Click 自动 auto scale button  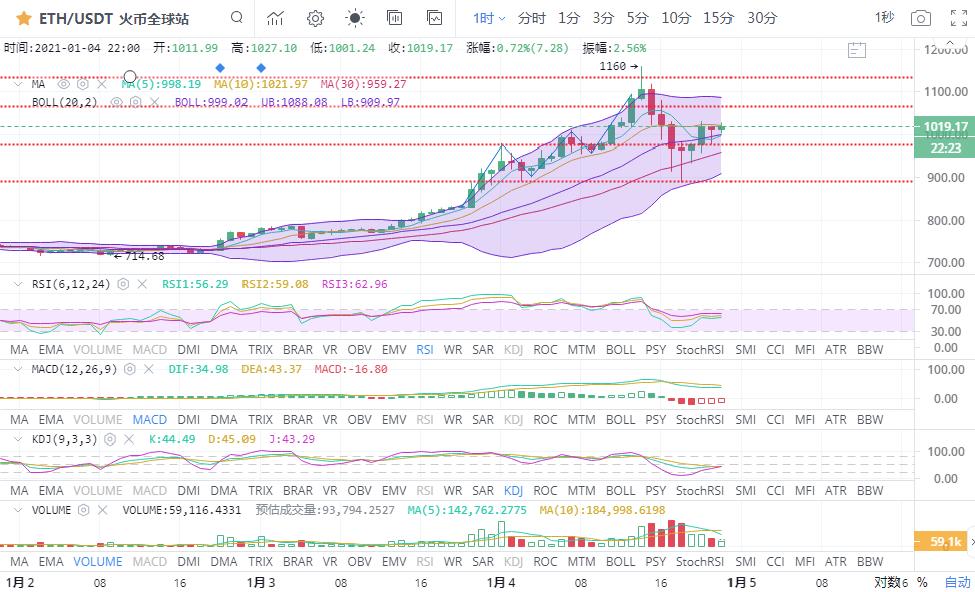(957, 581)
